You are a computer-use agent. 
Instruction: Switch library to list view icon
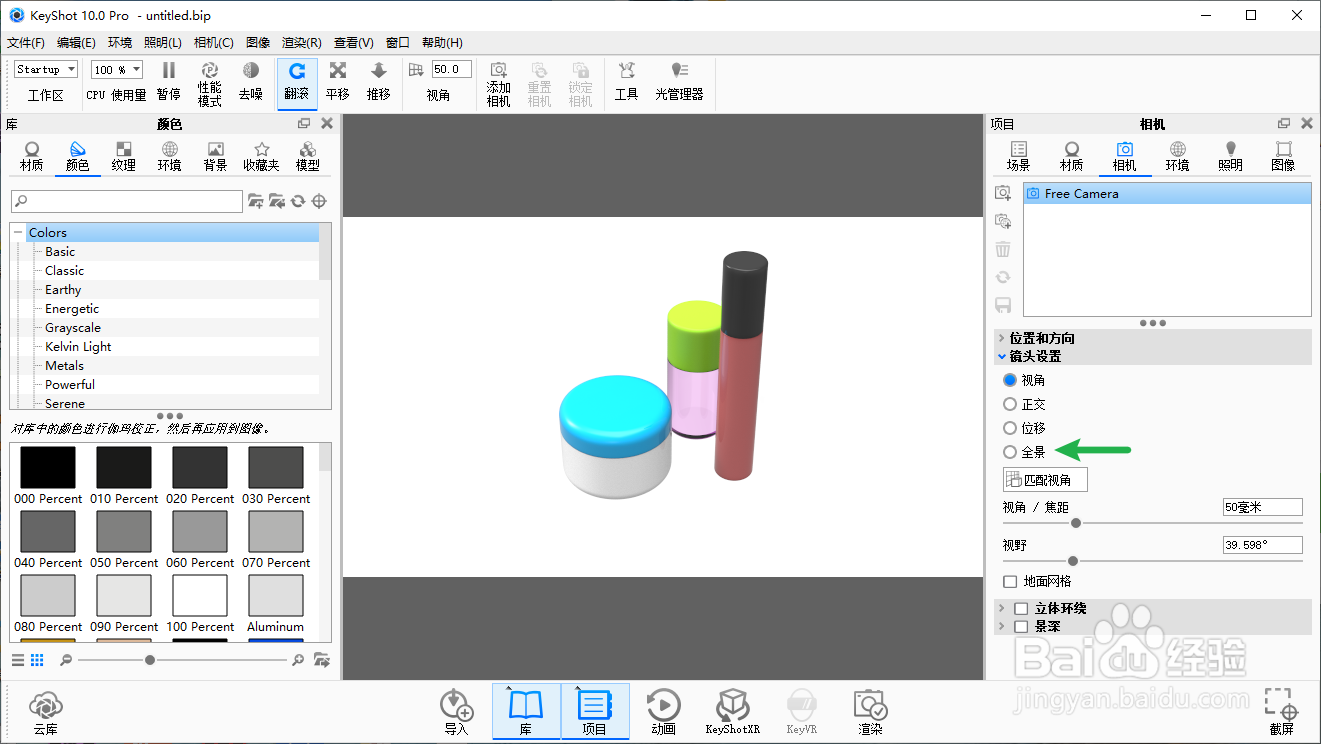18,660
